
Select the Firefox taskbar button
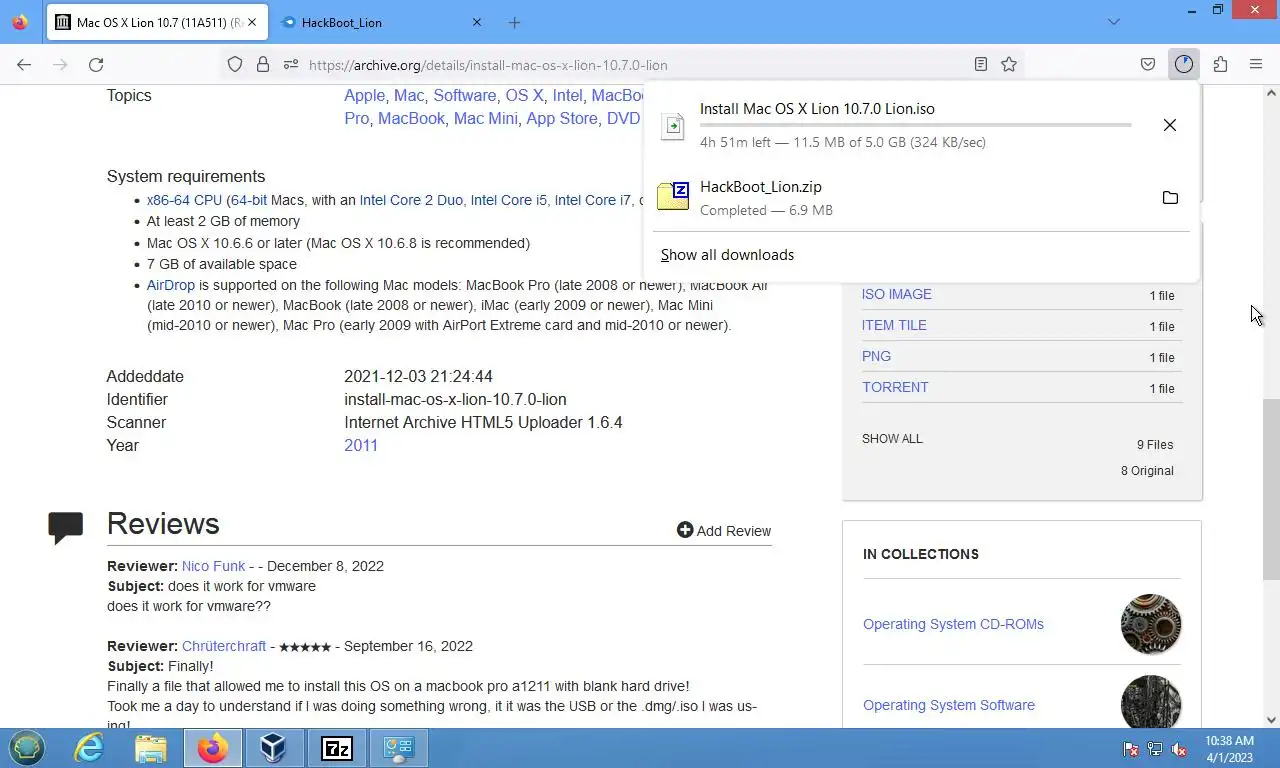(212, 747)
